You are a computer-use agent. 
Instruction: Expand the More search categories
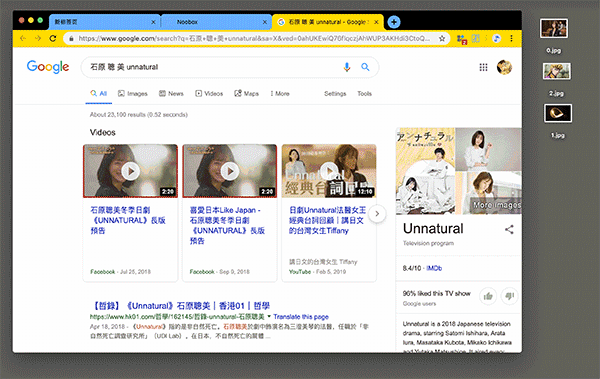[280, 93]
